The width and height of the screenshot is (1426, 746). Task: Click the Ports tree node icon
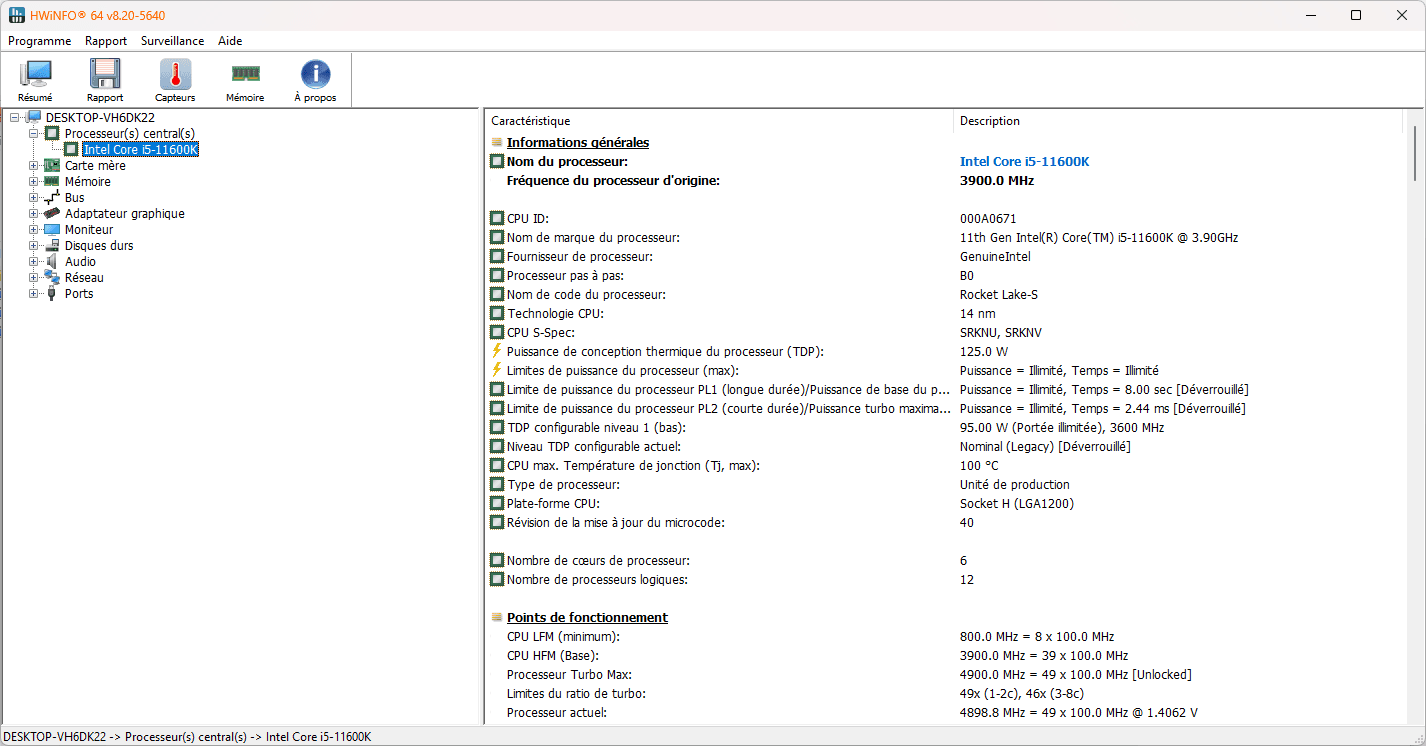[51, 294]
